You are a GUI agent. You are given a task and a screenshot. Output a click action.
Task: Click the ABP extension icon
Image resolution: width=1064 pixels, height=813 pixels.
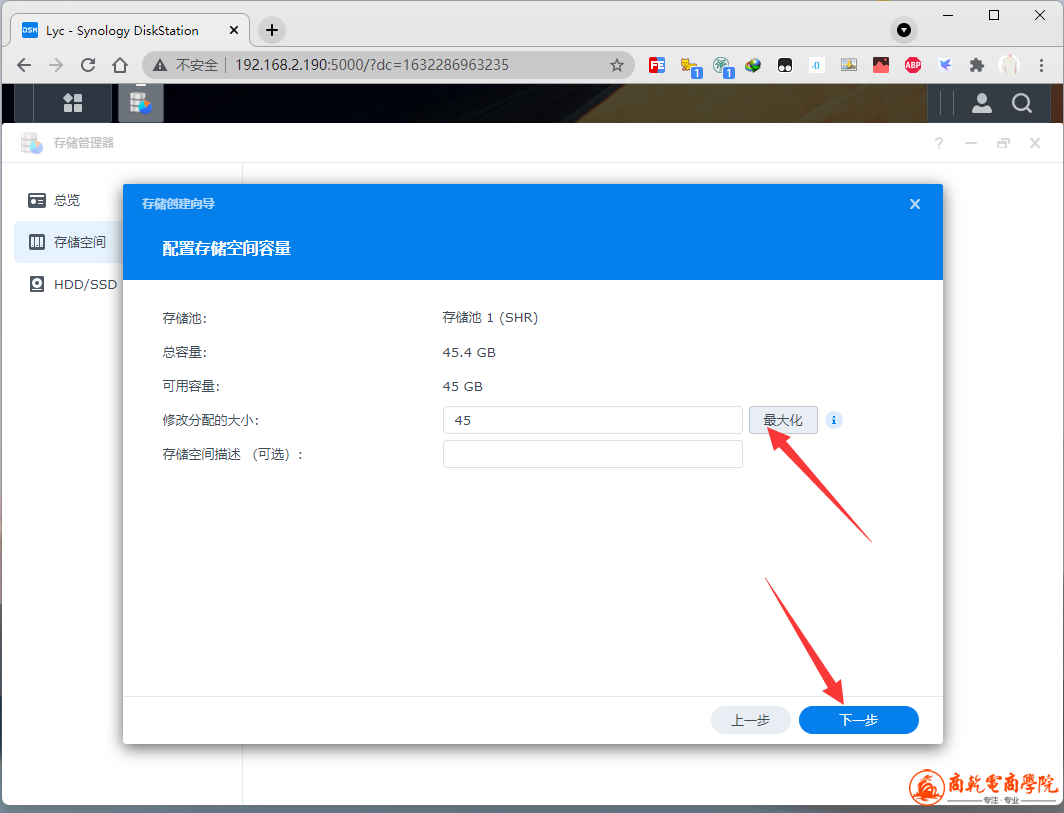click(x=912, y=65)
